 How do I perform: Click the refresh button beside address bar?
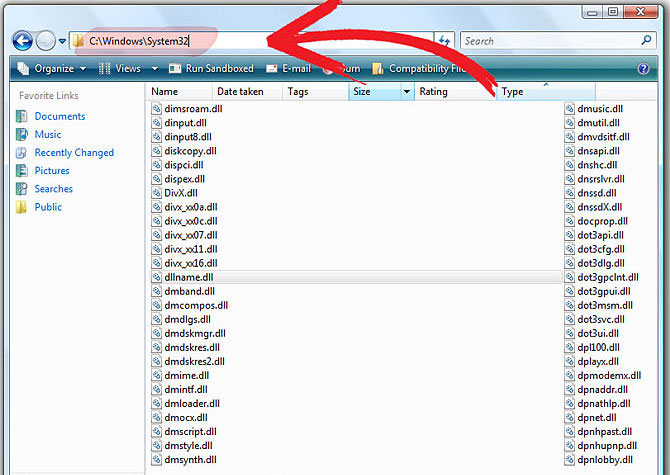pyautogui.click(x=444, y=41)
